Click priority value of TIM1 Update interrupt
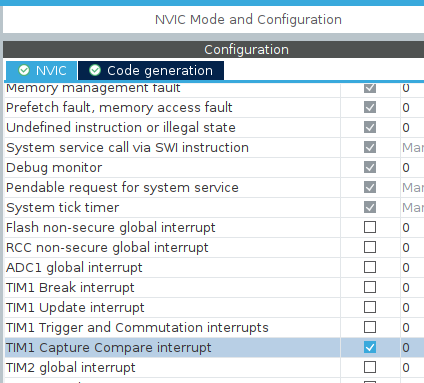The width and height of the screenshot is (424, 383). point(406,308)
